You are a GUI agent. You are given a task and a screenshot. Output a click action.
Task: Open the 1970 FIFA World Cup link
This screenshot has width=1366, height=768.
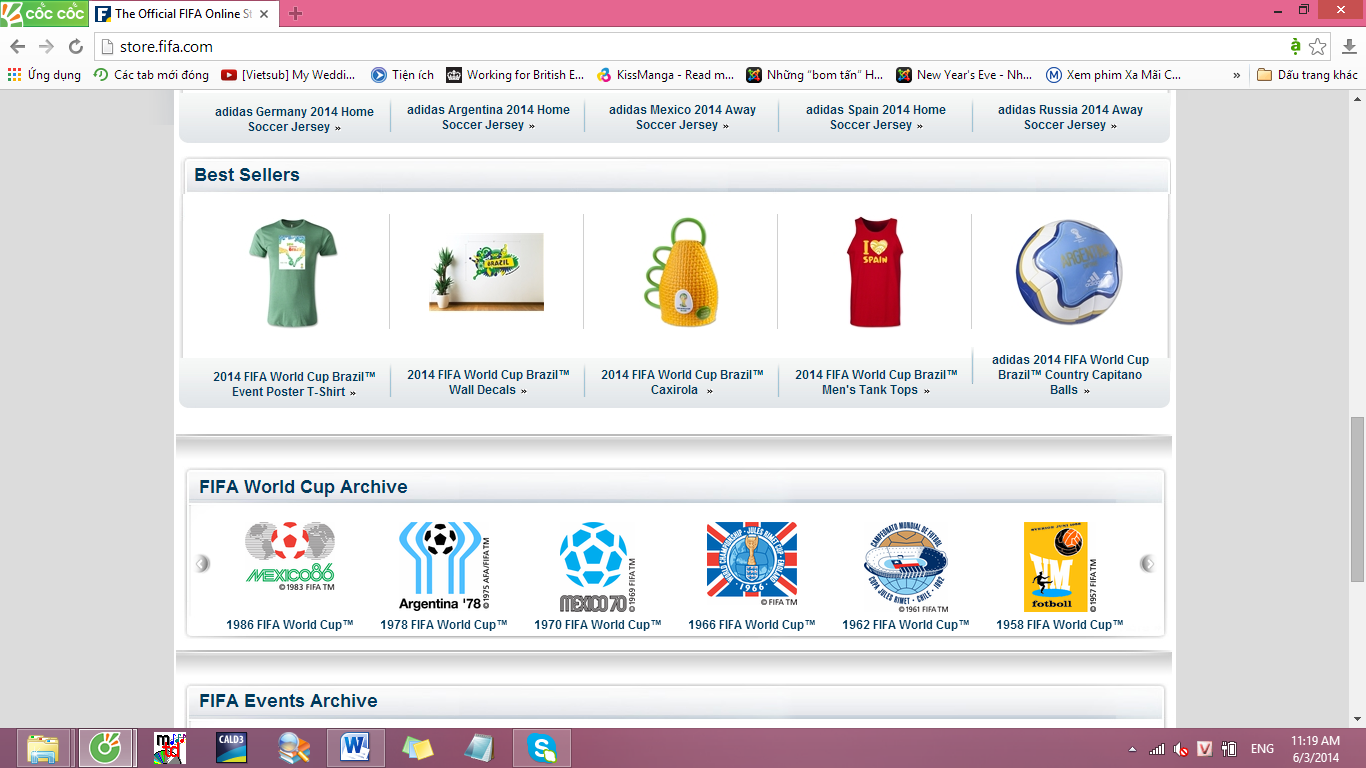pos(598,625)
